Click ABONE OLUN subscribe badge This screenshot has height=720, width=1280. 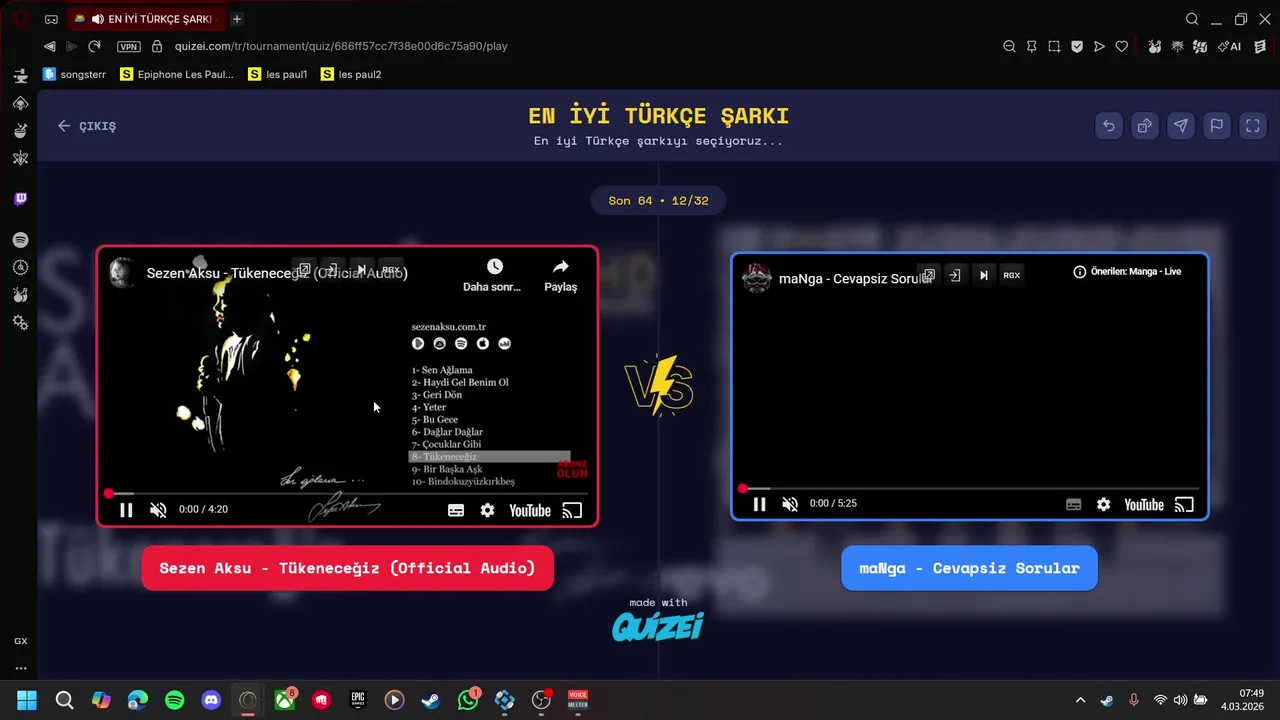[x=572, y=469]
